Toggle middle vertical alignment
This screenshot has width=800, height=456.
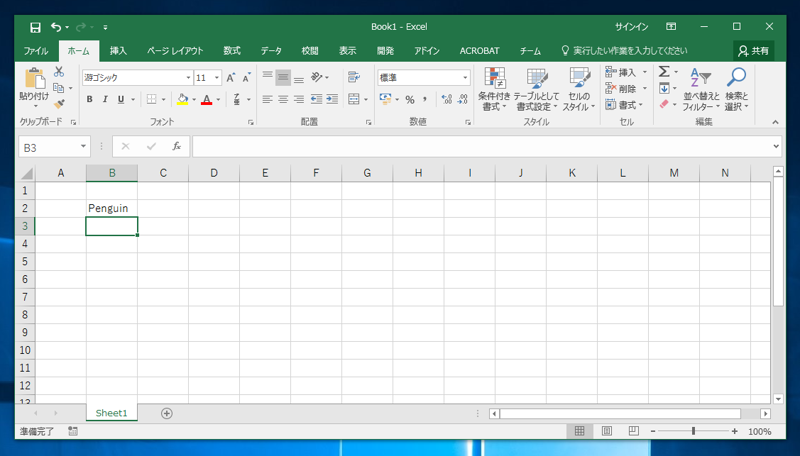pyautogui.click(x=283, y=78)
